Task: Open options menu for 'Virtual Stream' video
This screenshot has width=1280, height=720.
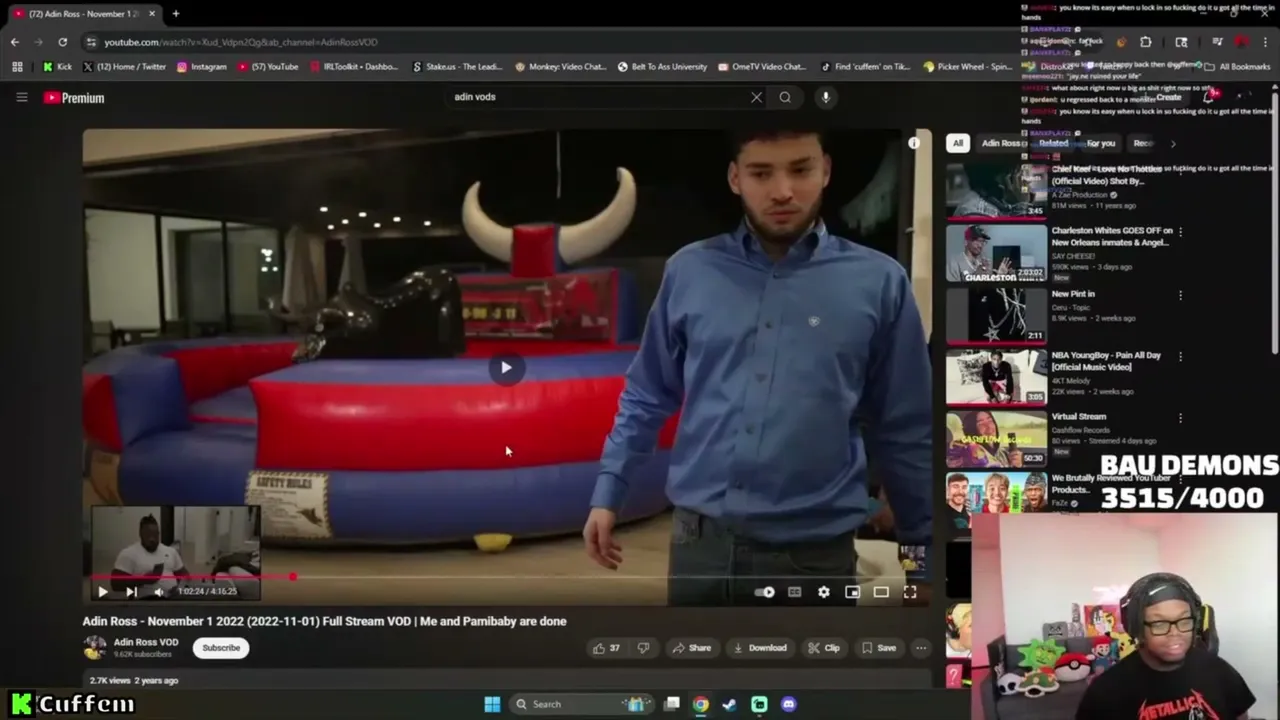Action: (1180, 418)
